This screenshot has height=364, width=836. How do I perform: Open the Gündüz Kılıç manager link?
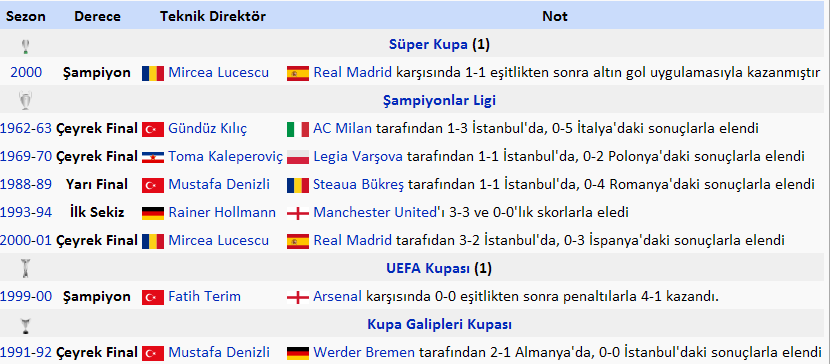point(208,128)
